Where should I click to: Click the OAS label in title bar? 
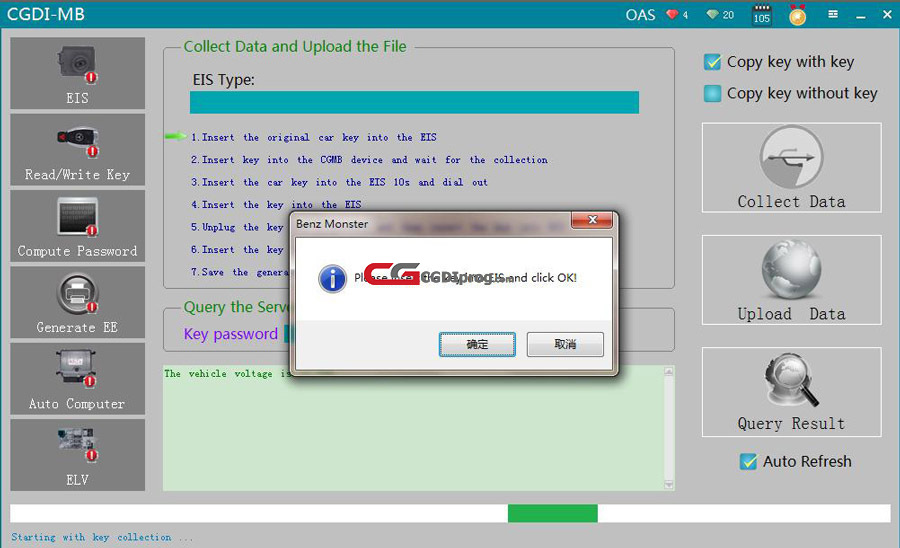pos(641,14)
